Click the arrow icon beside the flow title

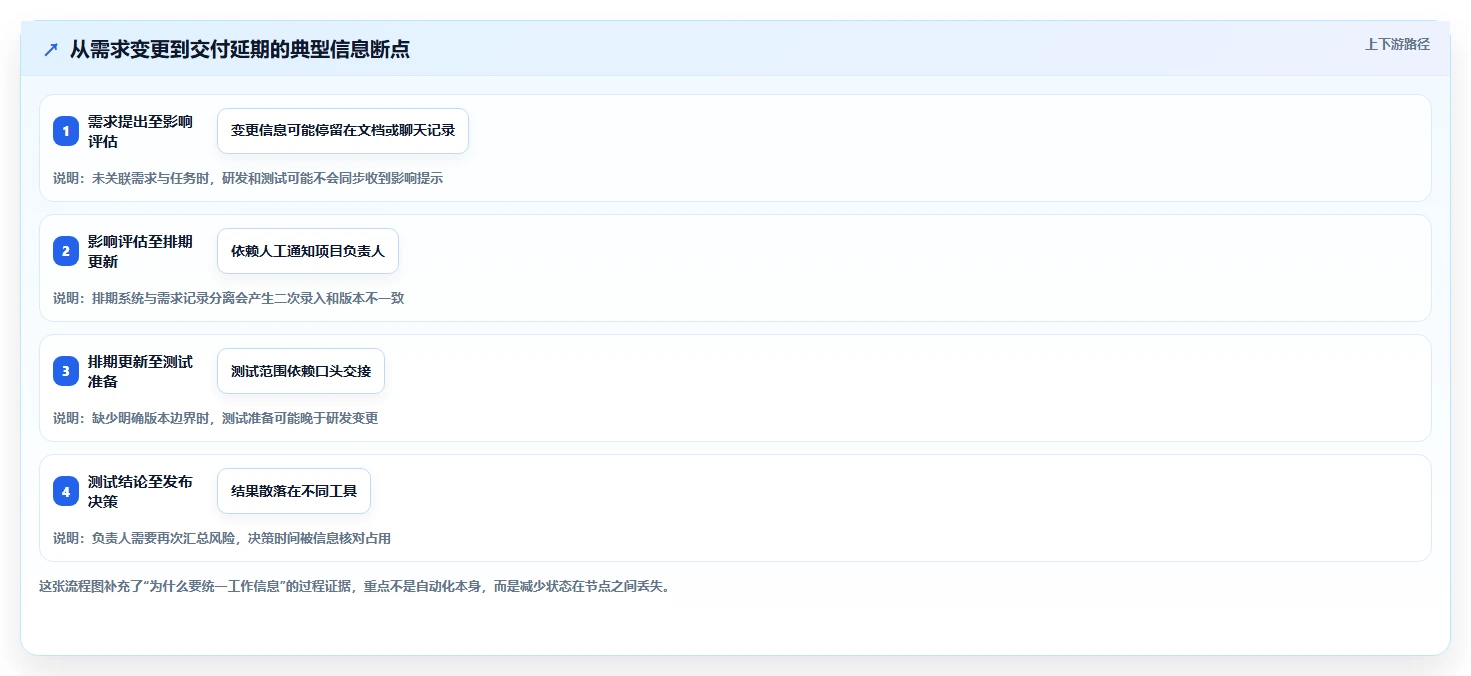click(50, 49)
